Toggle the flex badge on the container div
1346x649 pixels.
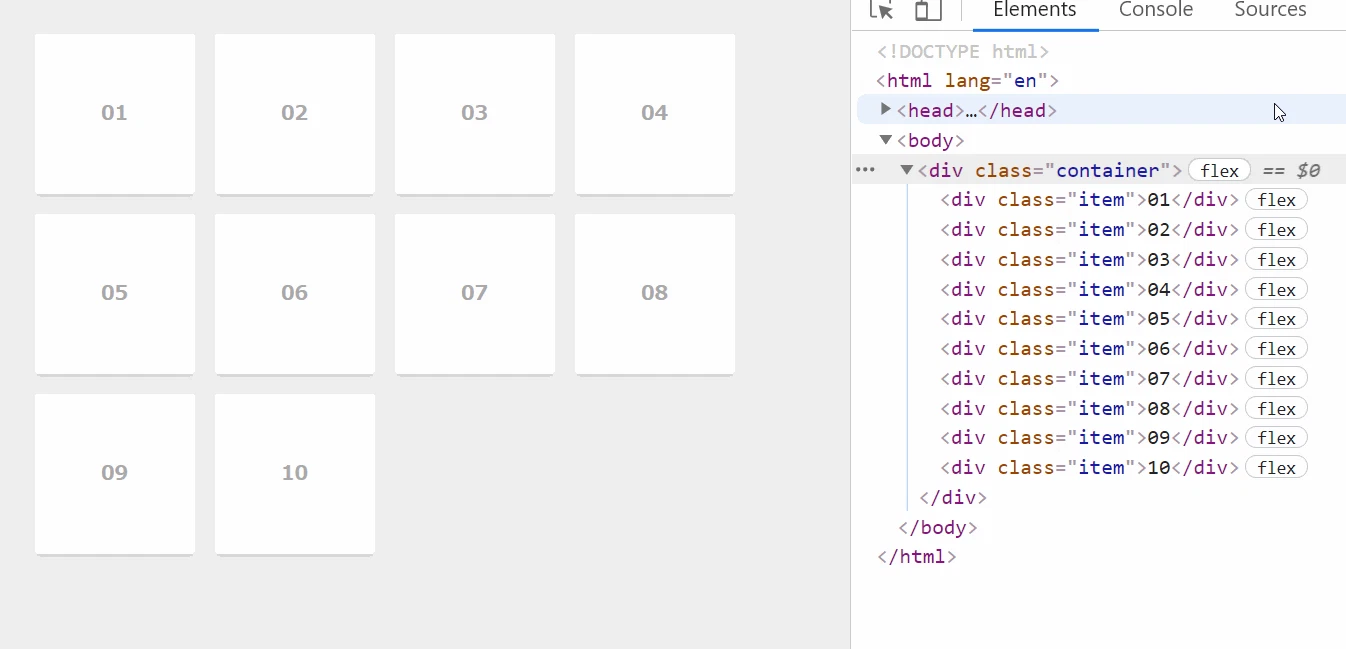point(1219,171)
